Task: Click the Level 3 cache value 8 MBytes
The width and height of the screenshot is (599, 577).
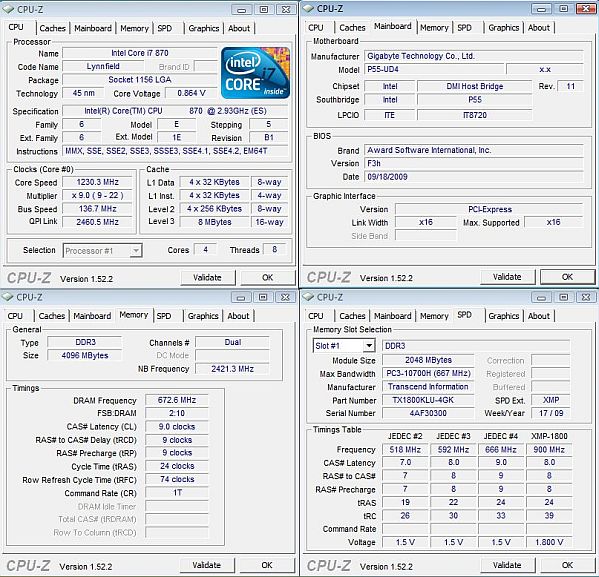Action: [x=214, y=222]
